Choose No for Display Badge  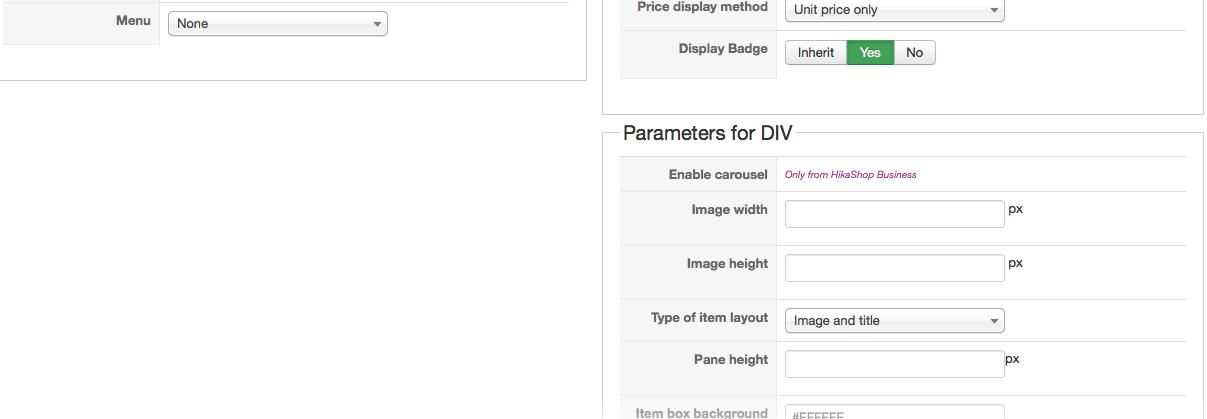pyautogui.click(x=914, y=53)
